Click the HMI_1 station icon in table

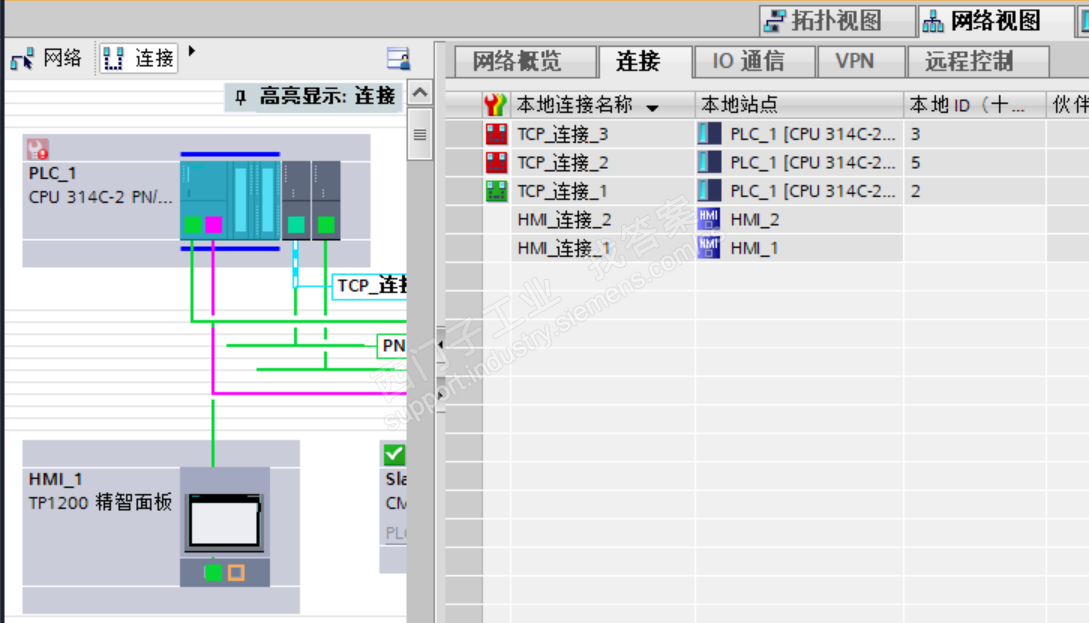(709, 247)
